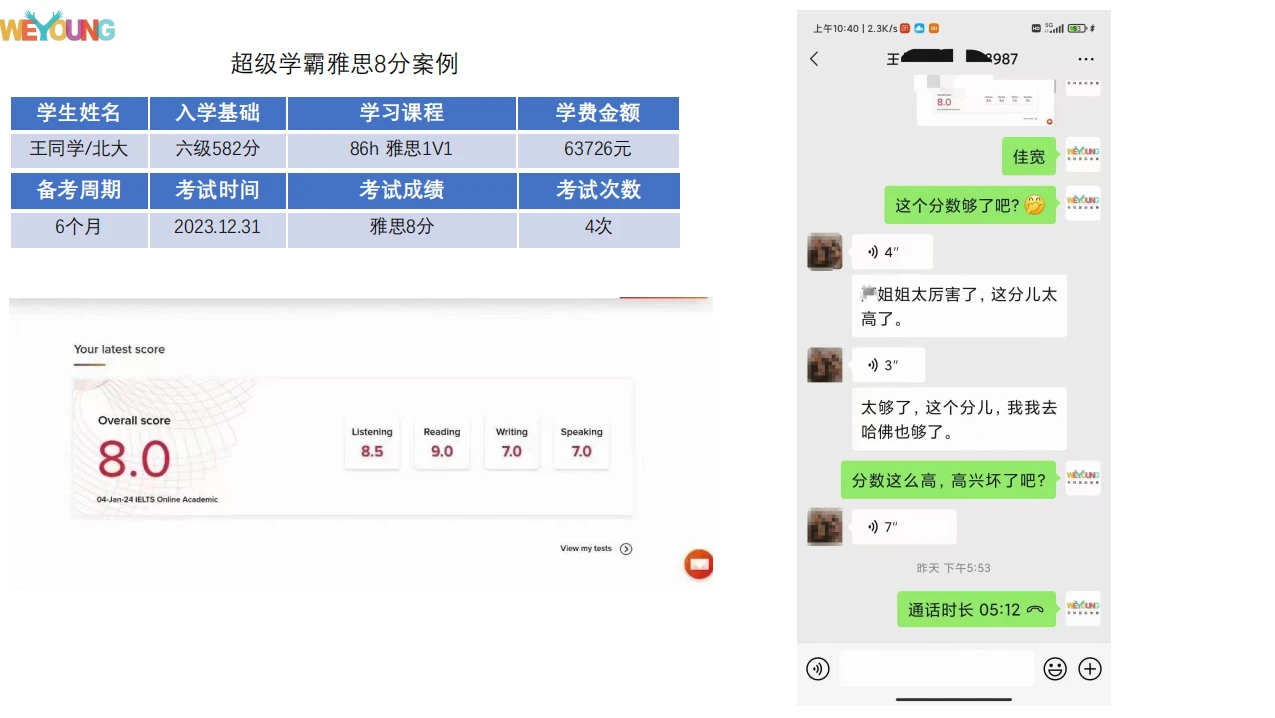Click the 学生姓名 table header
Screen dimensions: 1275x718
pos(79,113)
